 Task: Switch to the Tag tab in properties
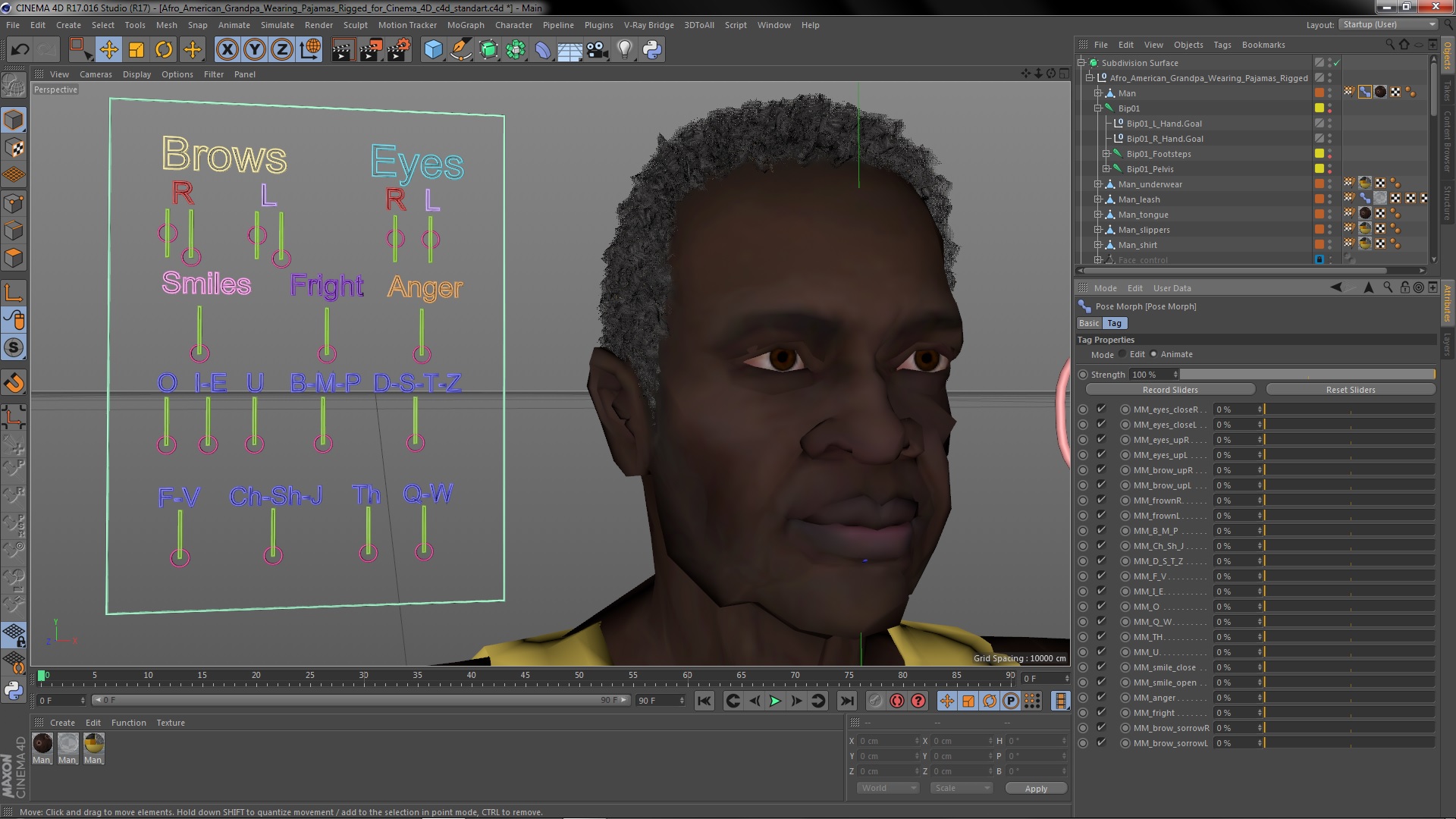[x=1114, y=322]
